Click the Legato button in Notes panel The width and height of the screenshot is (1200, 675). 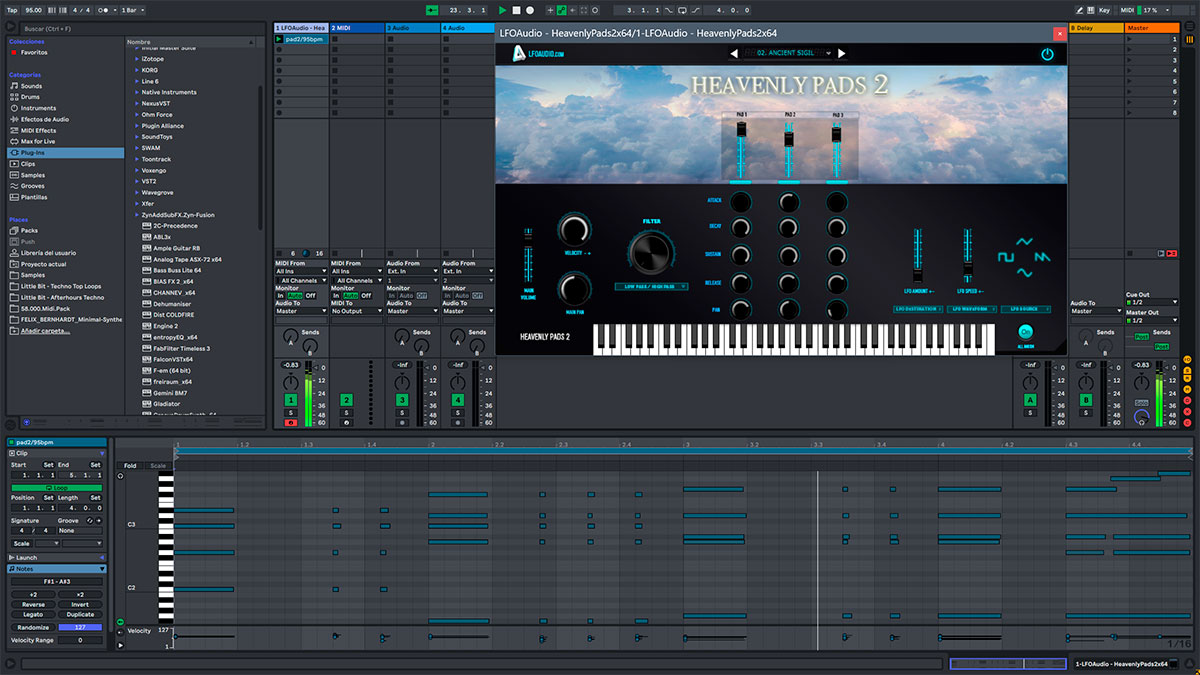[x=33, y=615]
